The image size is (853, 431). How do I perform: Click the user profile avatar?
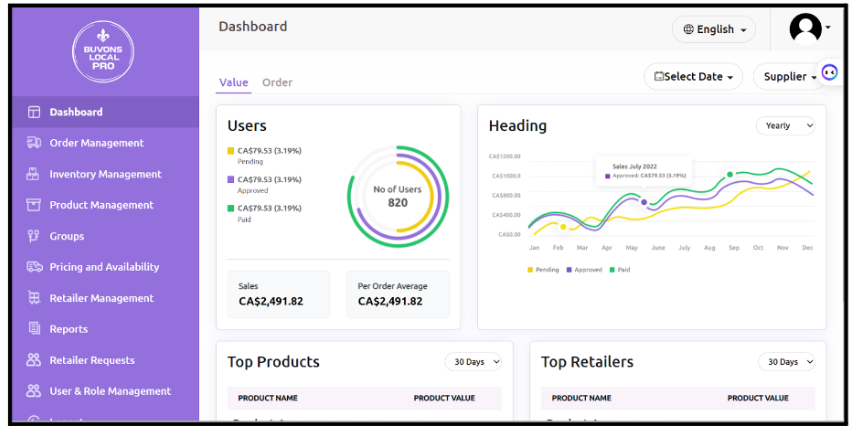tap(806, 28)
